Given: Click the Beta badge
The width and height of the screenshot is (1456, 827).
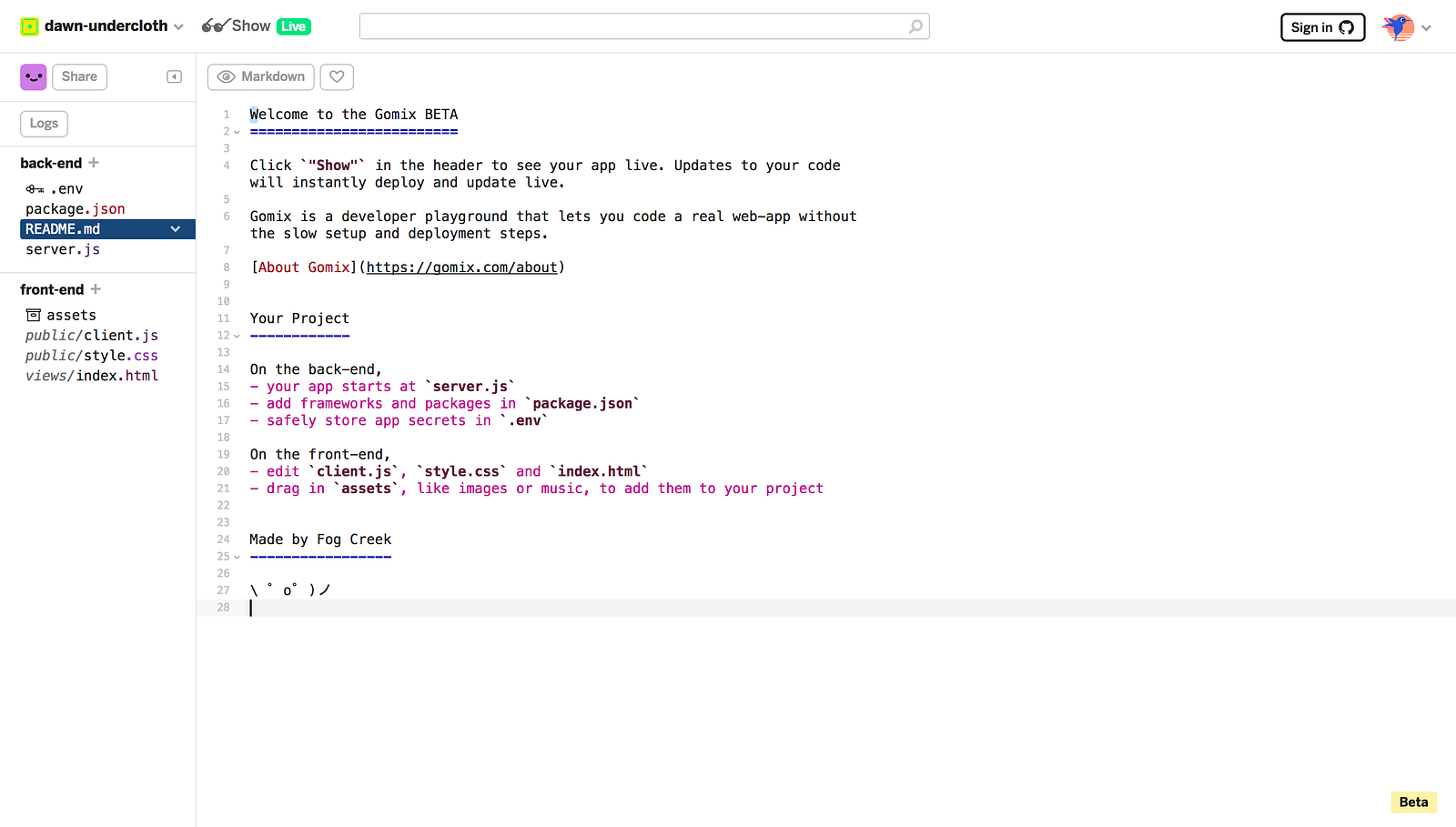Looking at the screenshot, I should click(x=1413, y=802).
